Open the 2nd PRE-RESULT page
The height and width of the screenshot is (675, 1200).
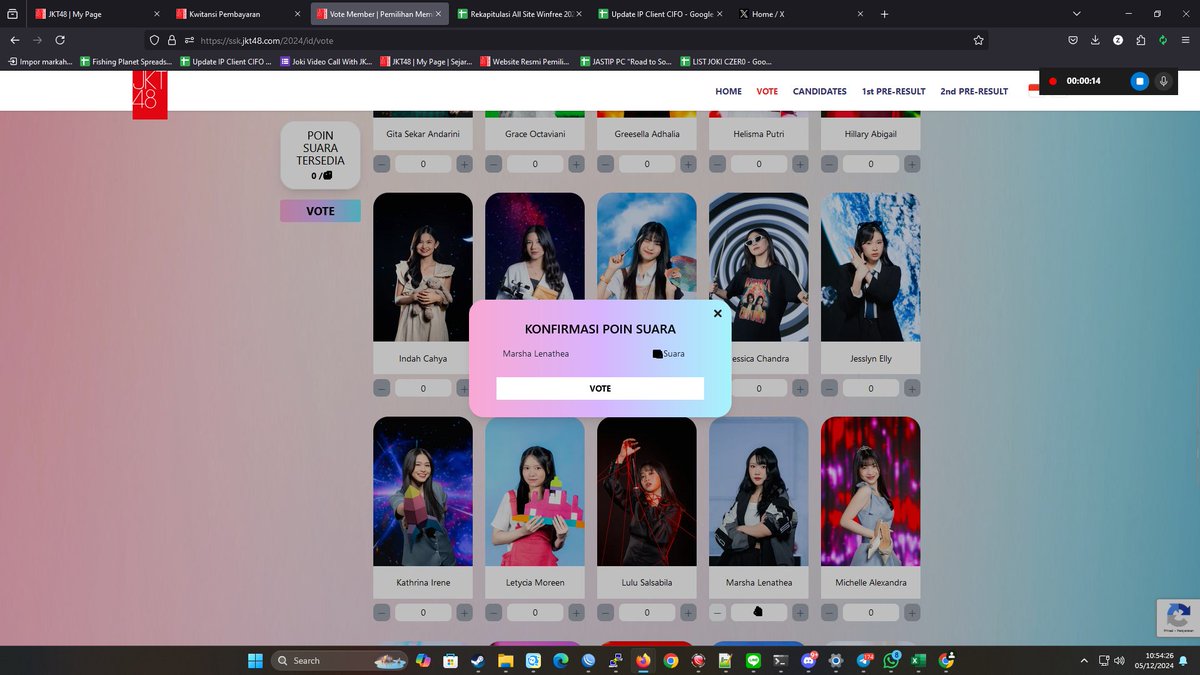click(x=974, y=91)
